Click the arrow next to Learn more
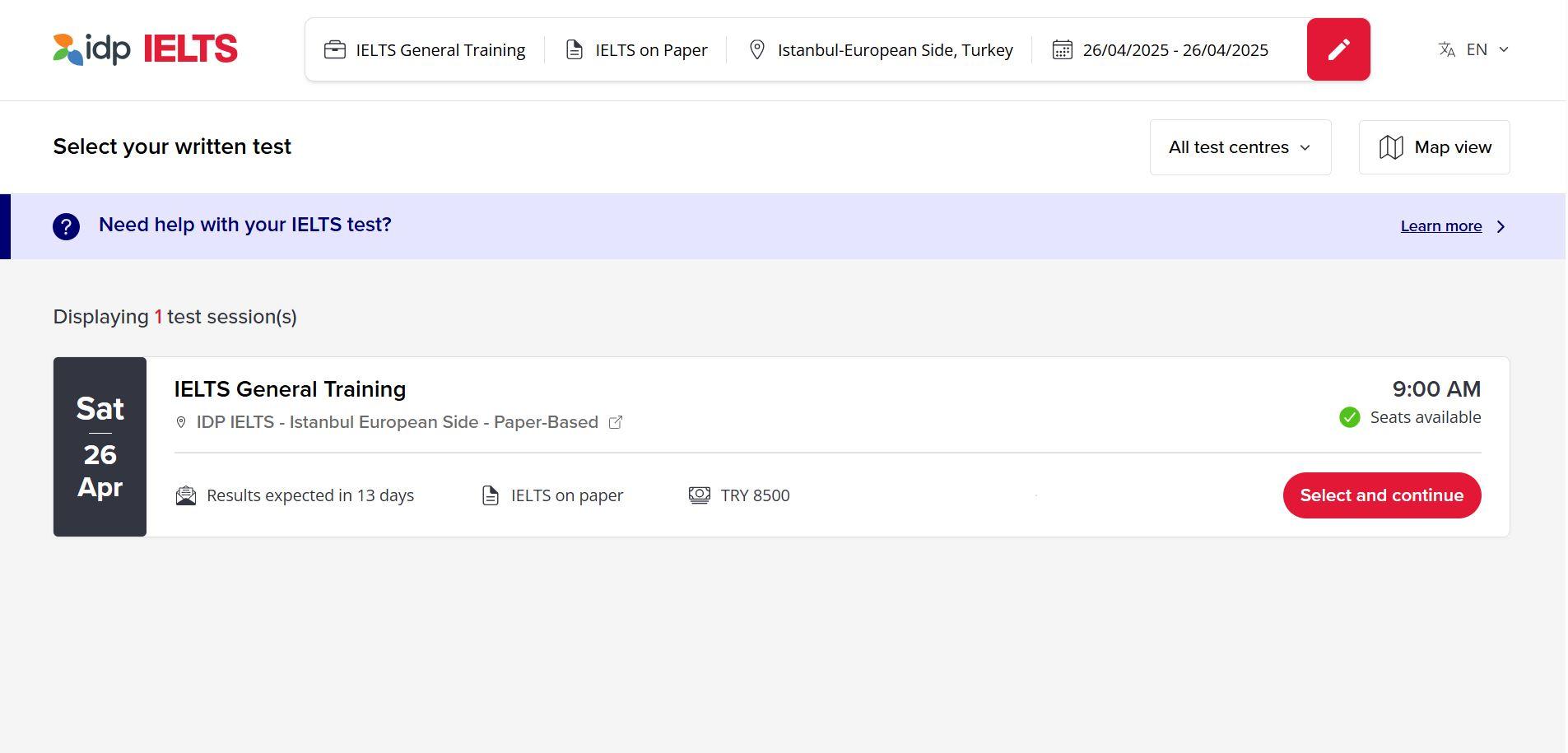 click(x=1501, y=226)
